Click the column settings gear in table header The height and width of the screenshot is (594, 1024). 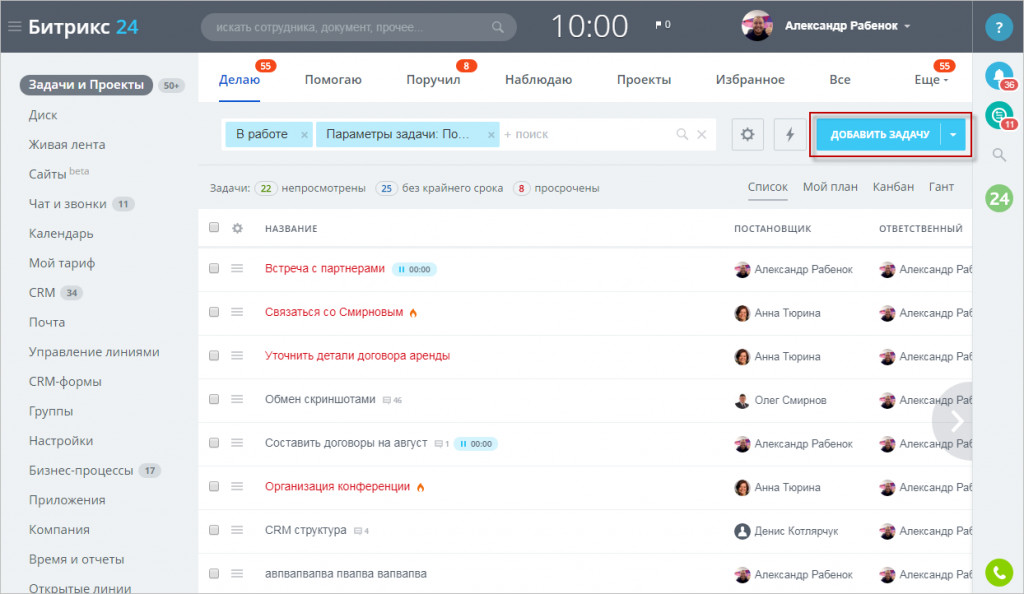(237, 228)
